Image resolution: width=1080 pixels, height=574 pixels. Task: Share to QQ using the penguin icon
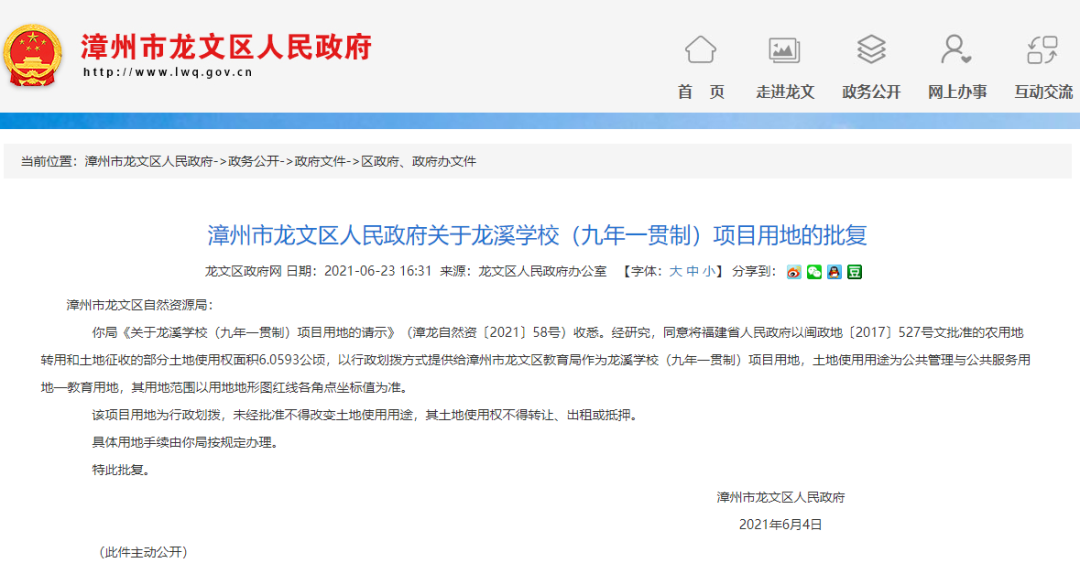tap(834, 271)
